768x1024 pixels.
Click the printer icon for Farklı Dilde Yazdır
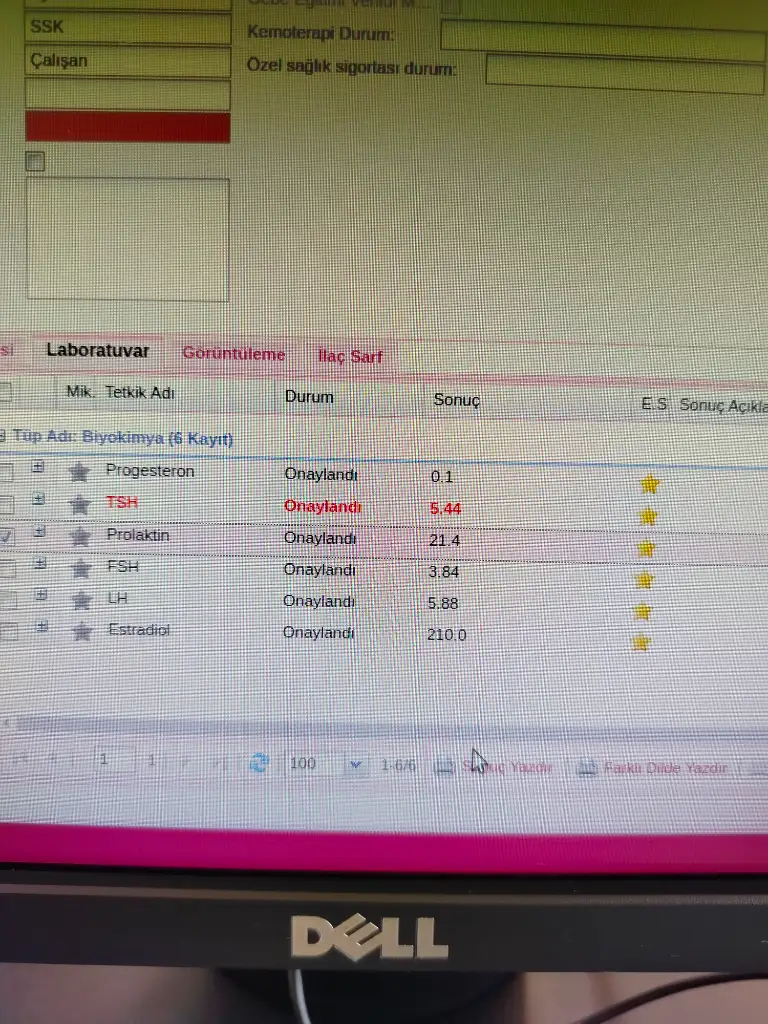coord(587,768)
